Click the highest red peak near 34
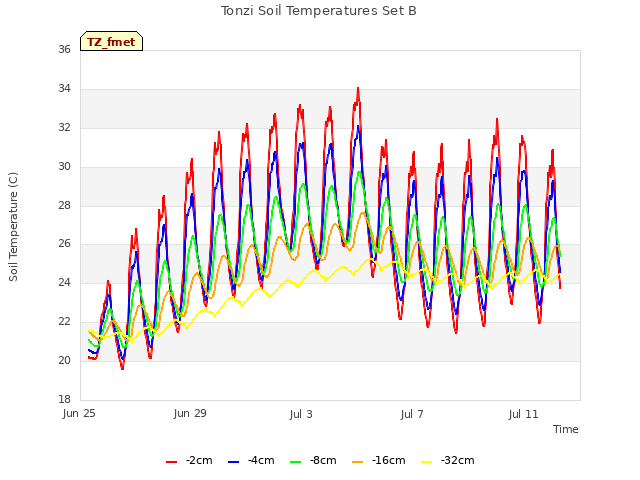The width and height of the screenshot is (640, 480). (x=358, y=89)
